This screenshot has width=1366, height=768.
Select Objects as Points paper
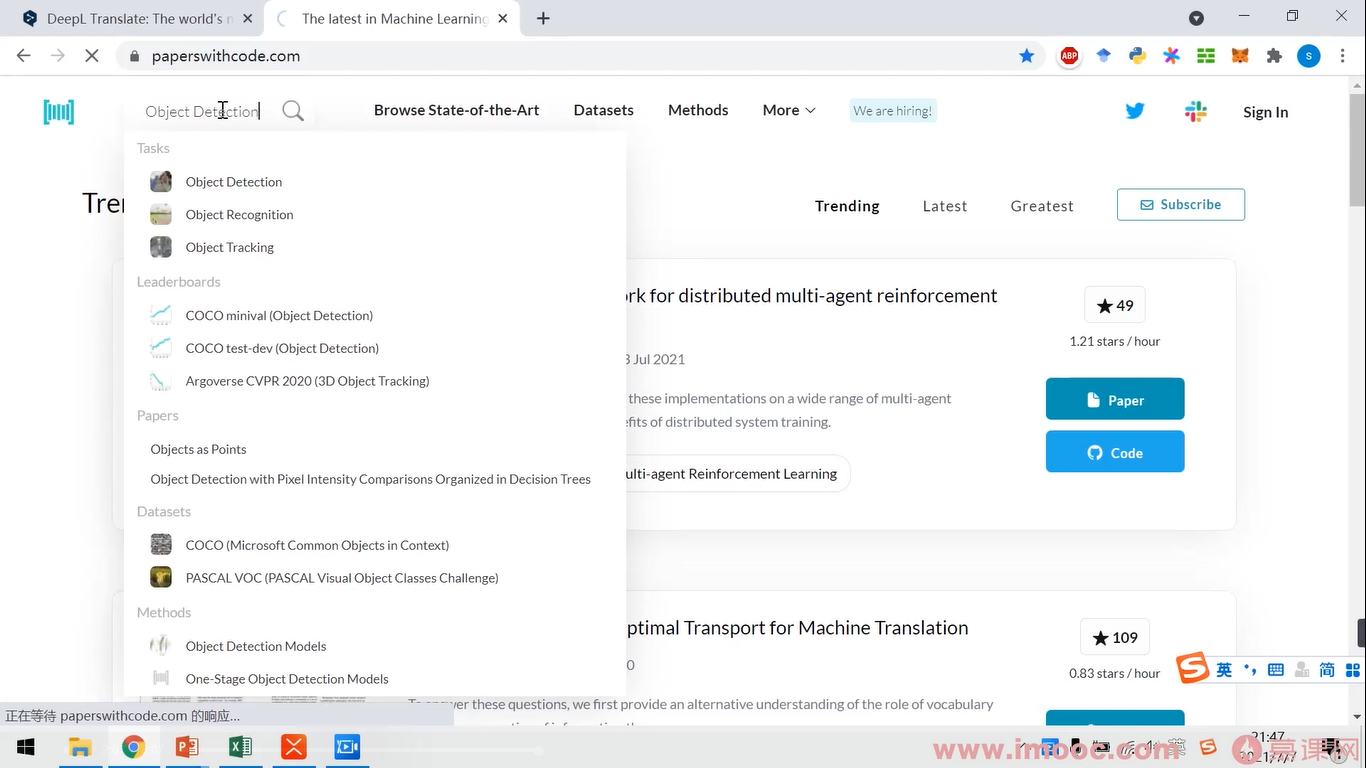pos(198,450)
